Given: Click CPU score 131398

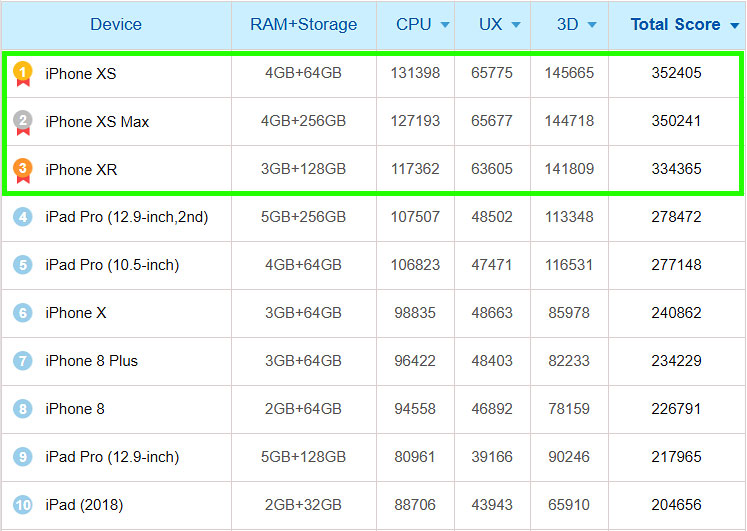Looking at the screenshot, I should [x=415, y=73].
